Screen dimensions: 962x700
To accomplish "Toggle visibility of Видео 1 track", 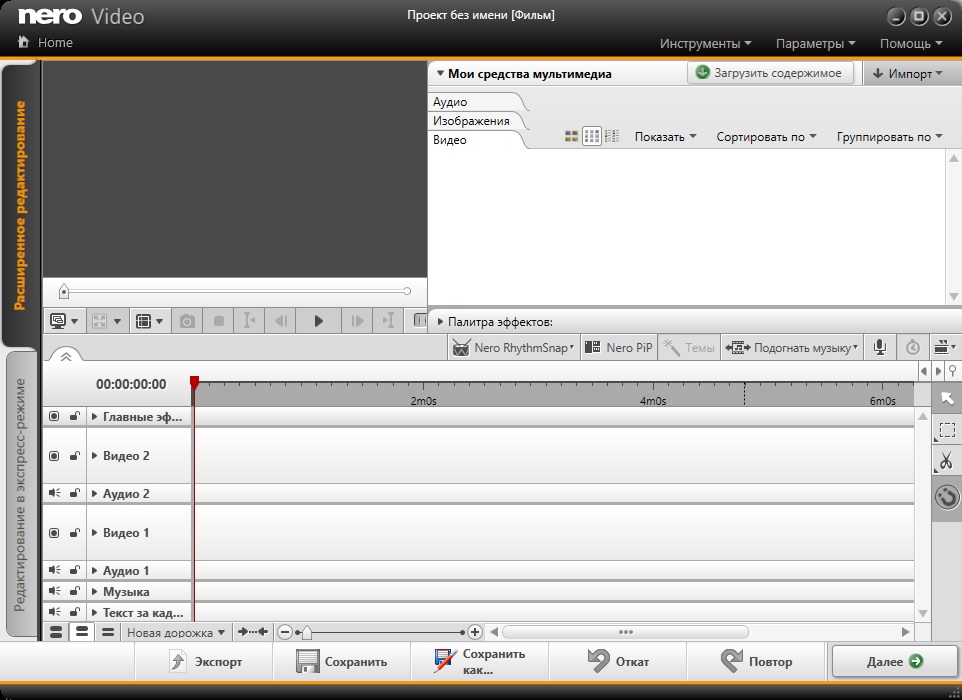I will (54, 533).
